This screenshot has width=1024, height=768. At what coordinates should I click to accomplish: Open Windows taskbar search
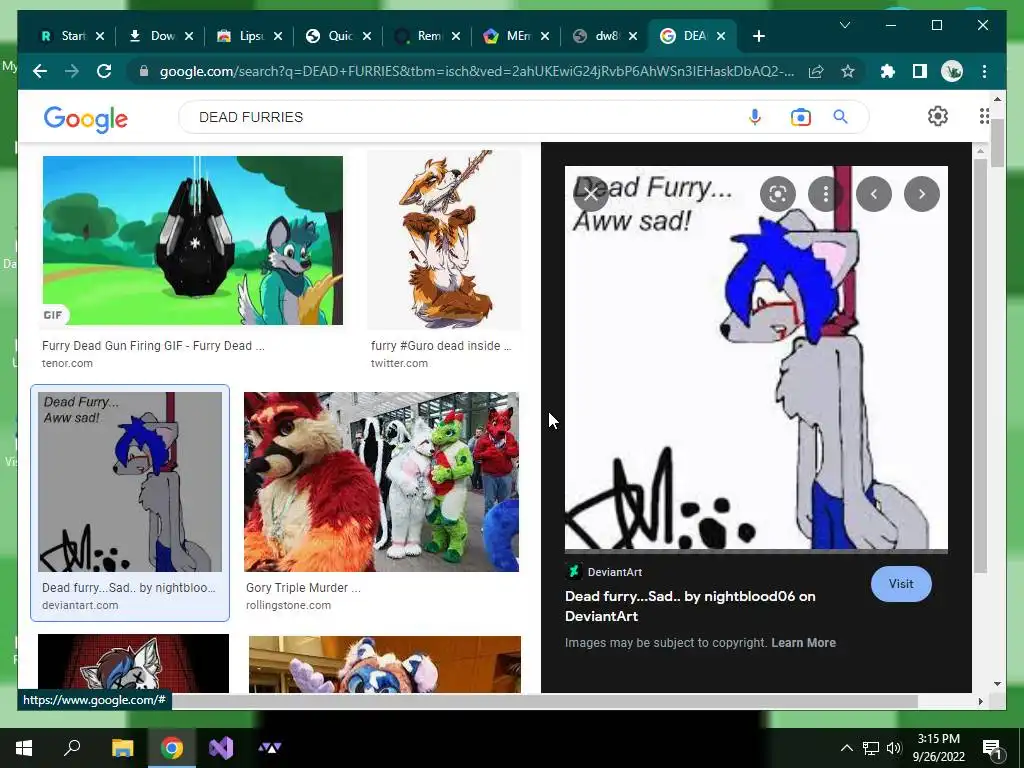tap(72, 748)
